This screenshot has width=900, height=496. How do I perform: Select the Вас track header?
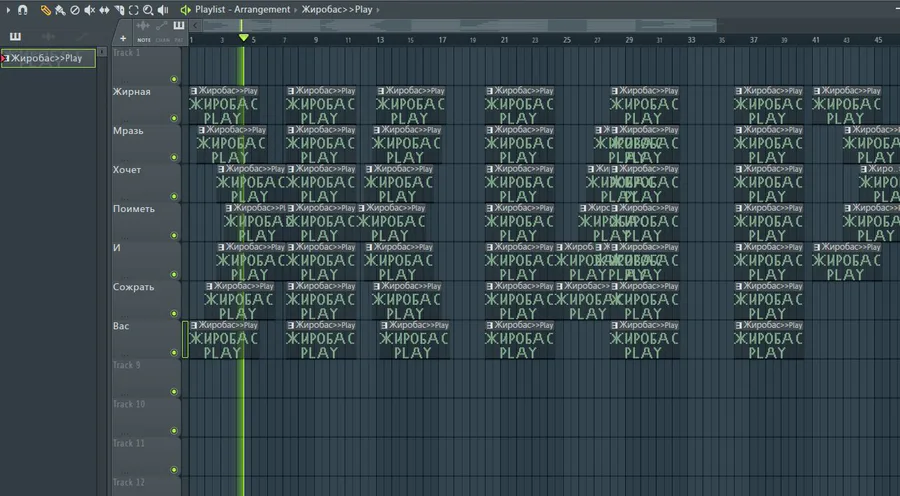click(146, 339)
